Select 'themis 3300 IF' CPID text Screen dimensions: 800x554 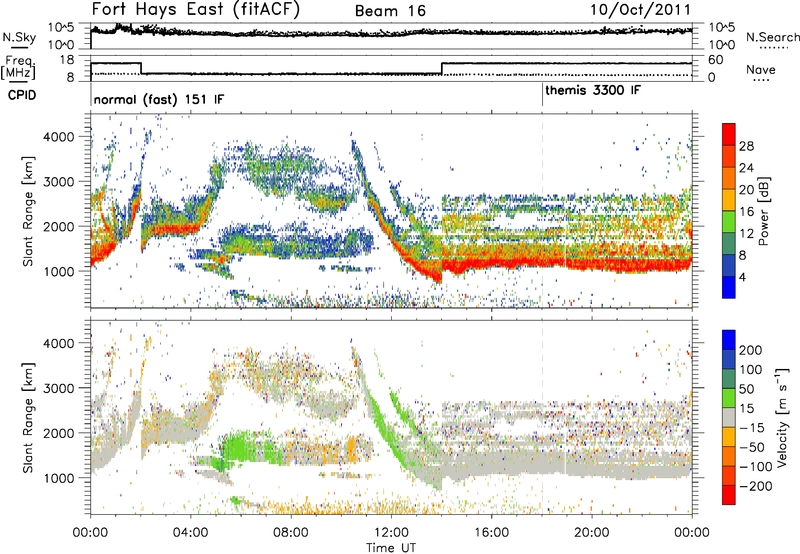point(593,90)
